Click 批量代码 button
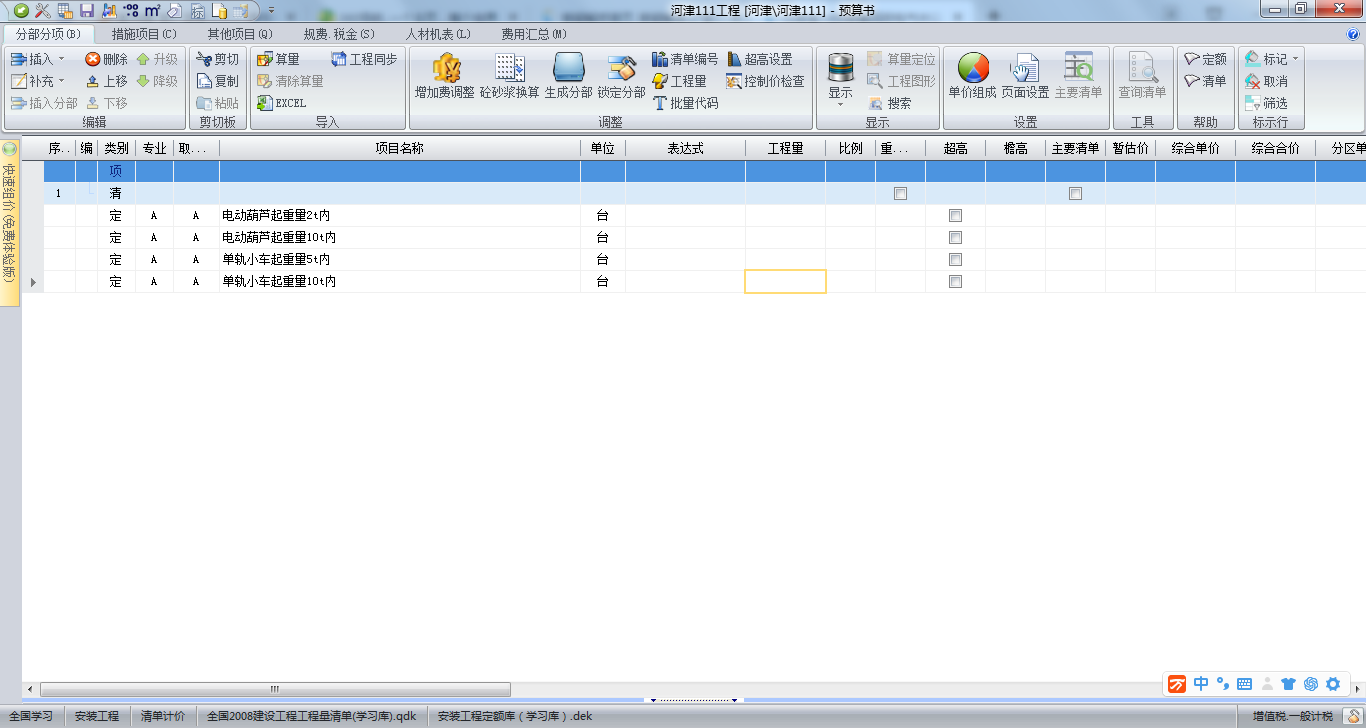Viewport: 1366px width, 728px height. click(685, 103)
